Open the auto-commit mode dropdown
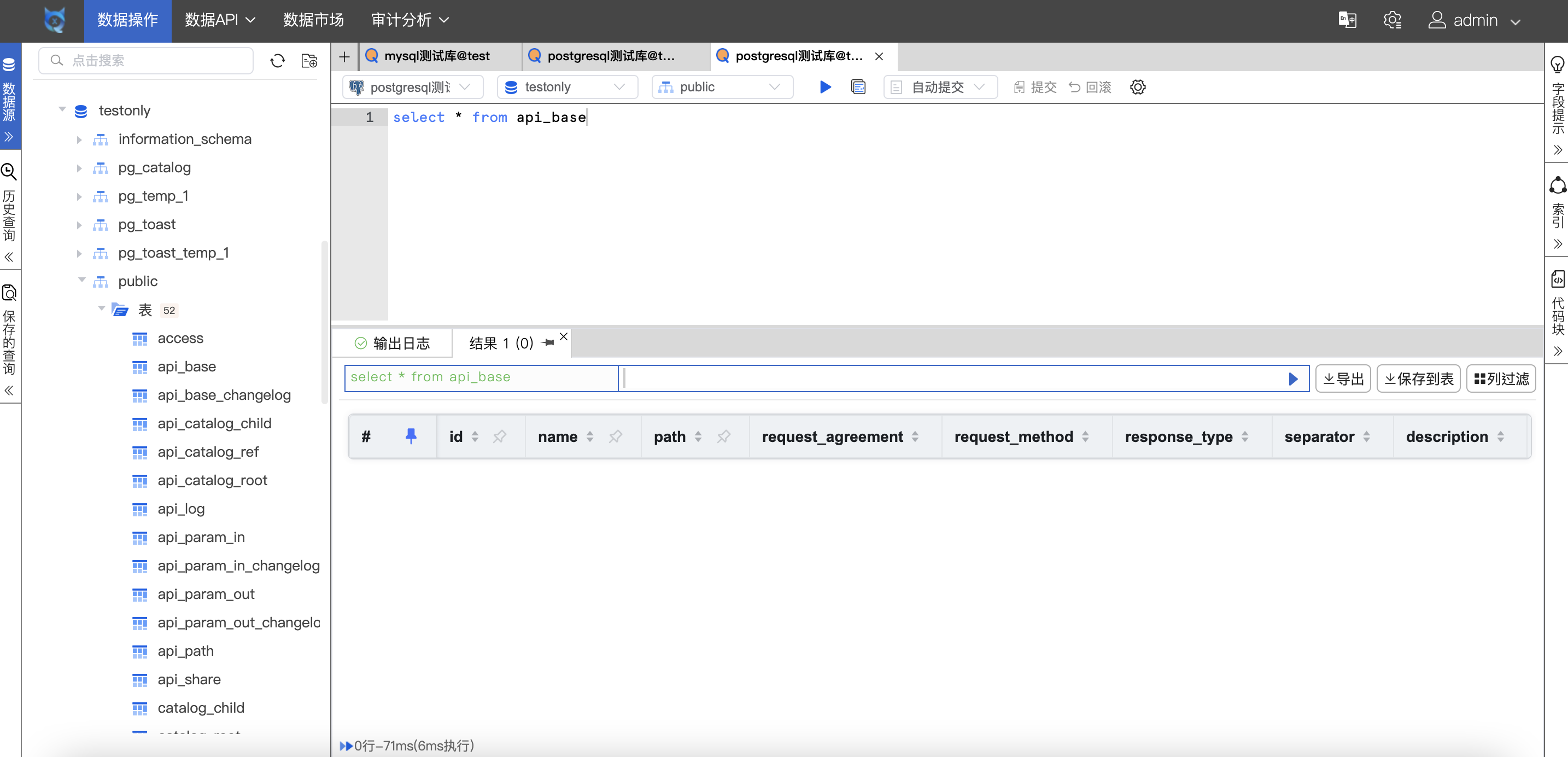Screen dimensions: 1568x757 coord(940,87)
